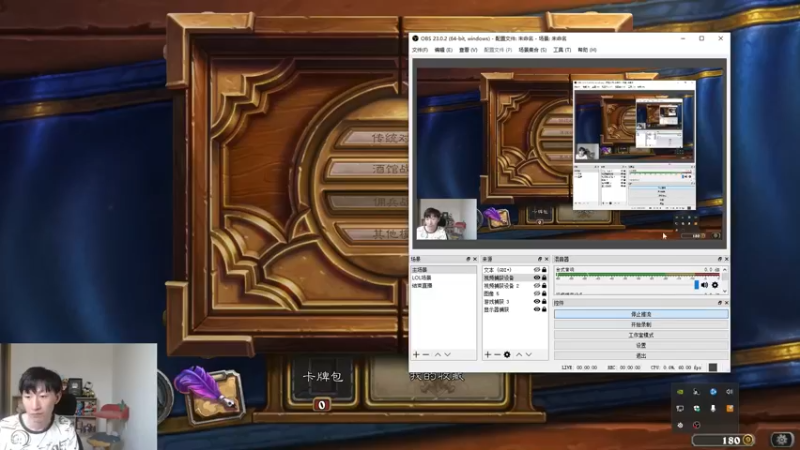This screenshot has height=450, width=800.
Task: Move source up in Sources panel
Action: [x=519, y=355]
